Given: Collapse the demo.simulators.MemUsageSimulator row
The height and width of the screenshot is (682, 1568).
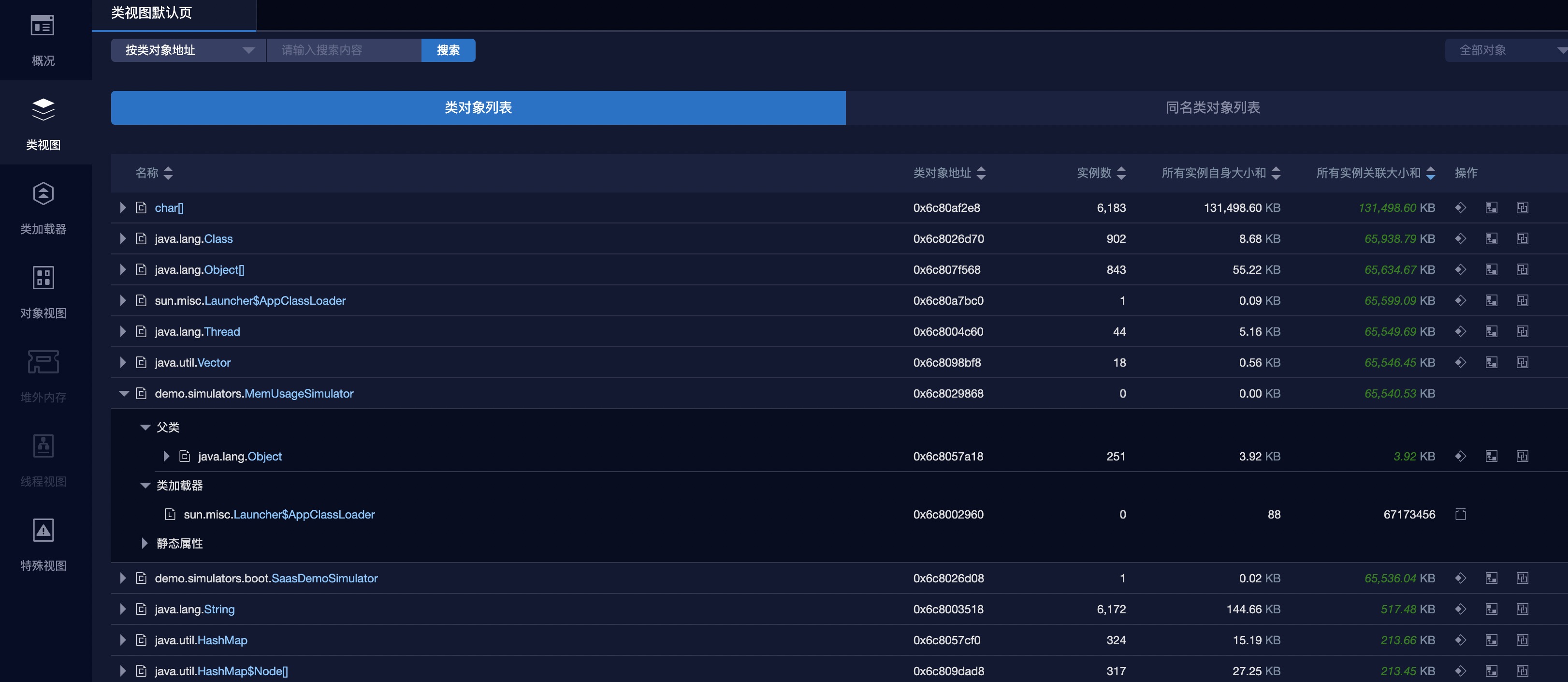Looking at the screenshot, I should pos(124,394).
